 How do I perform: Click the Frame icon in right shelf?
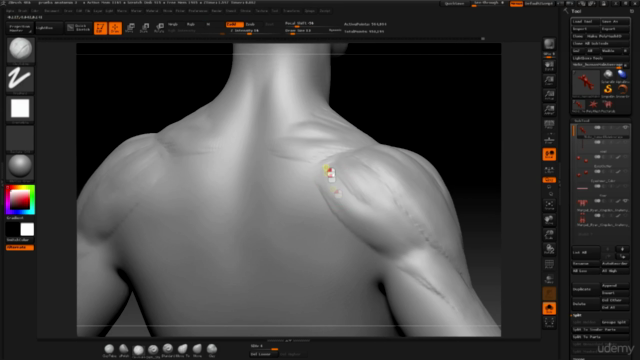pos(549,205)
